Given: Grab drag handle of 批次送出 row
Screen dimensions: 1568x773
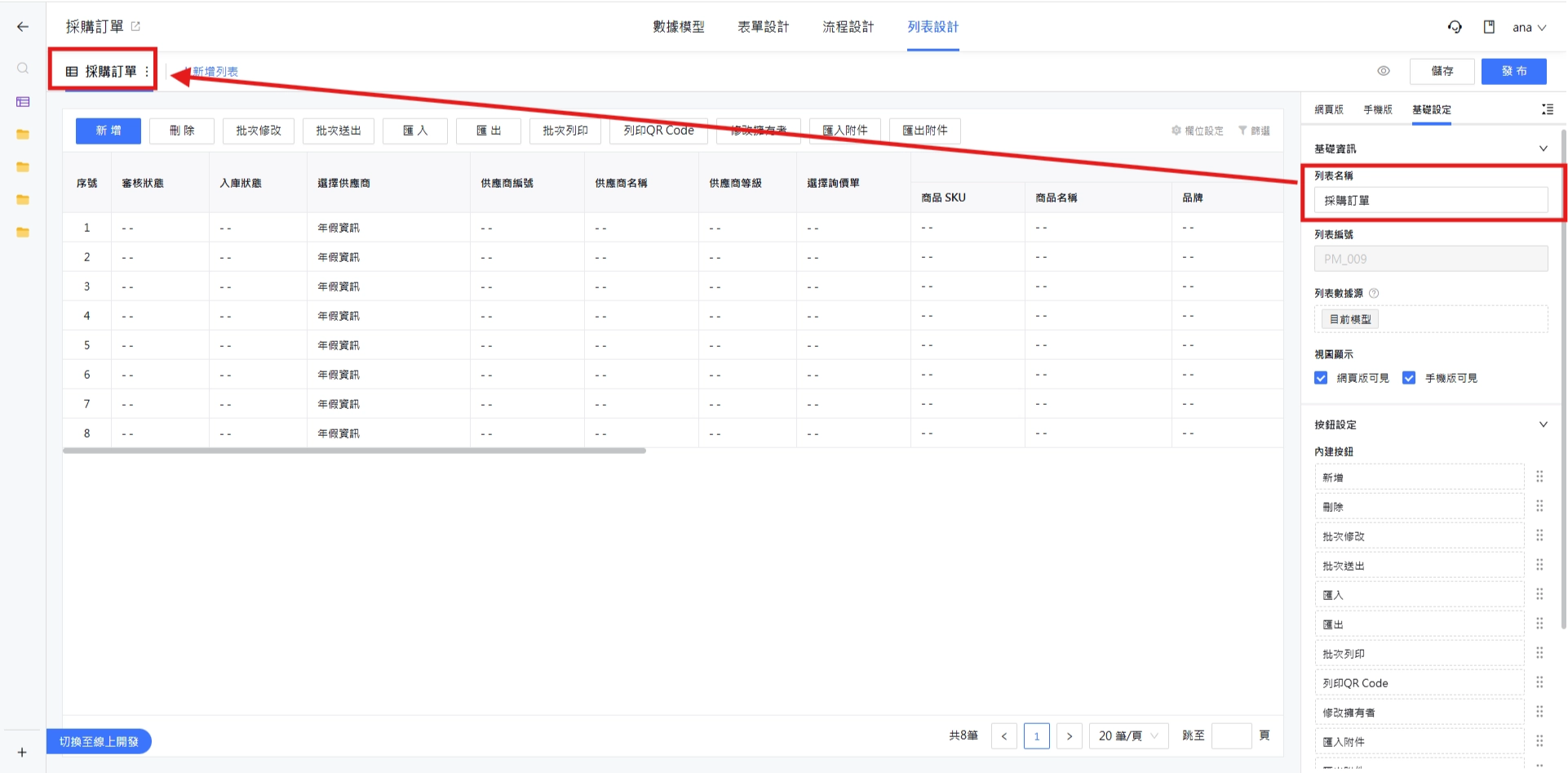Looking at the screenshot, I should (x=1539, y=565).
